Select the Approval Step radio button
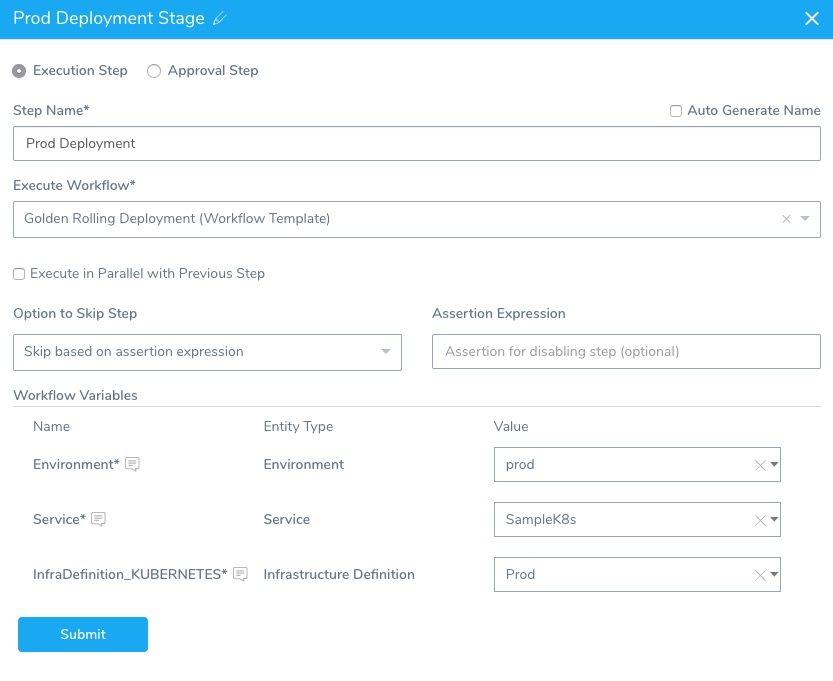 (x=154, y=71)
